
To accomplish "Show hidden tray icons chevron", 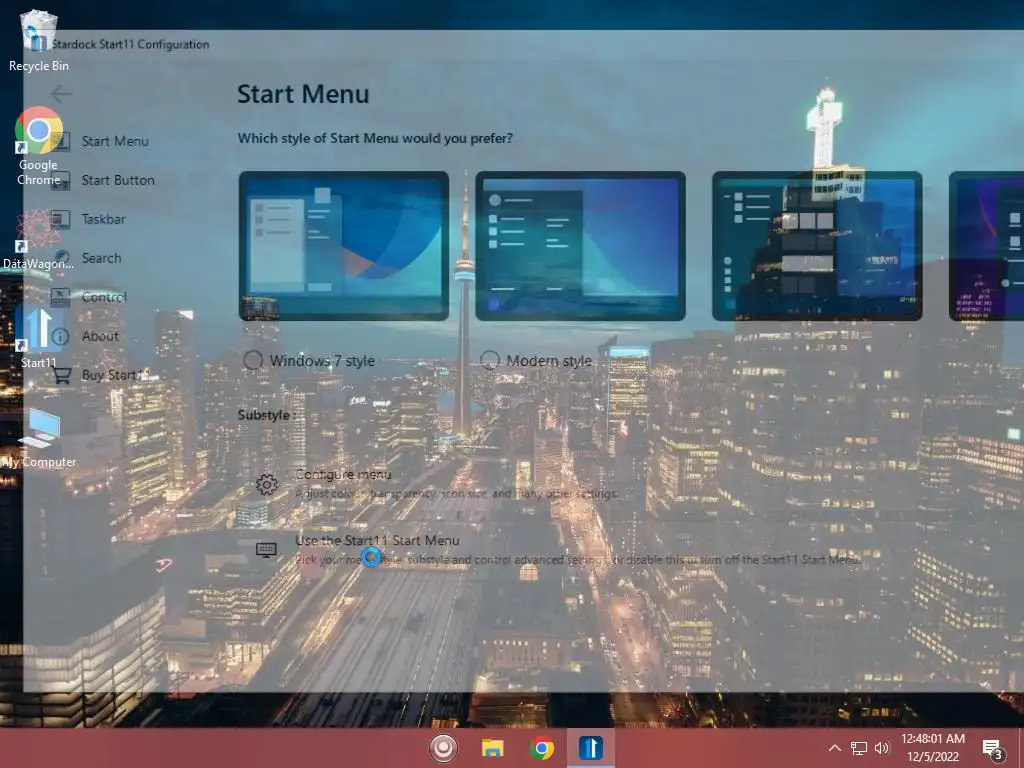I will (835, 748).
